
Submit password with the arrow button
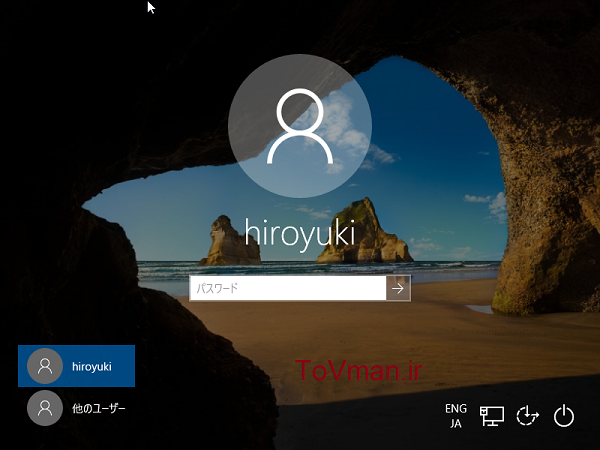tap(398, 288)
